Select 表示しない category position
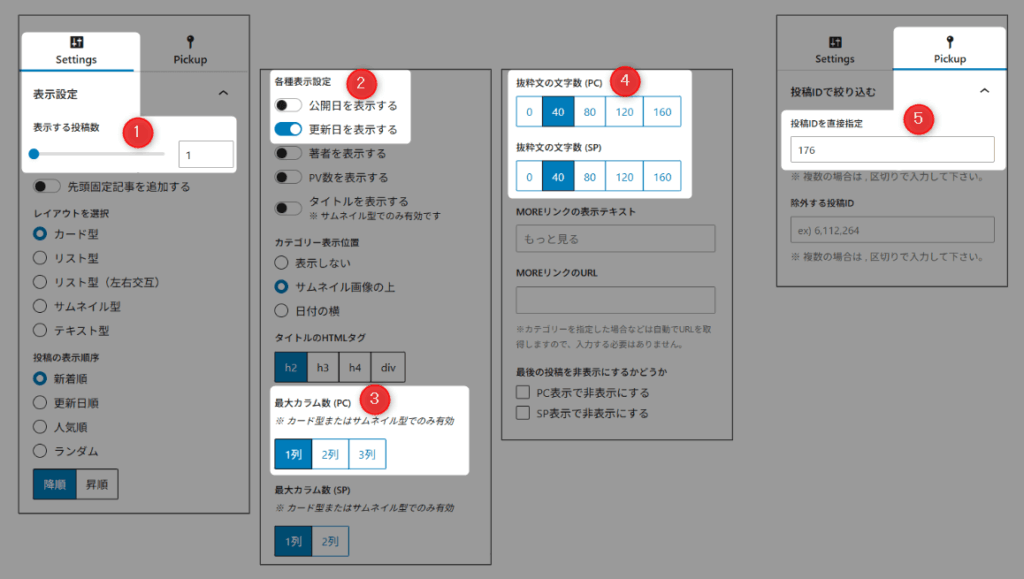The height and width of the screenshot is (579, 1024). [x=281, y=262]
